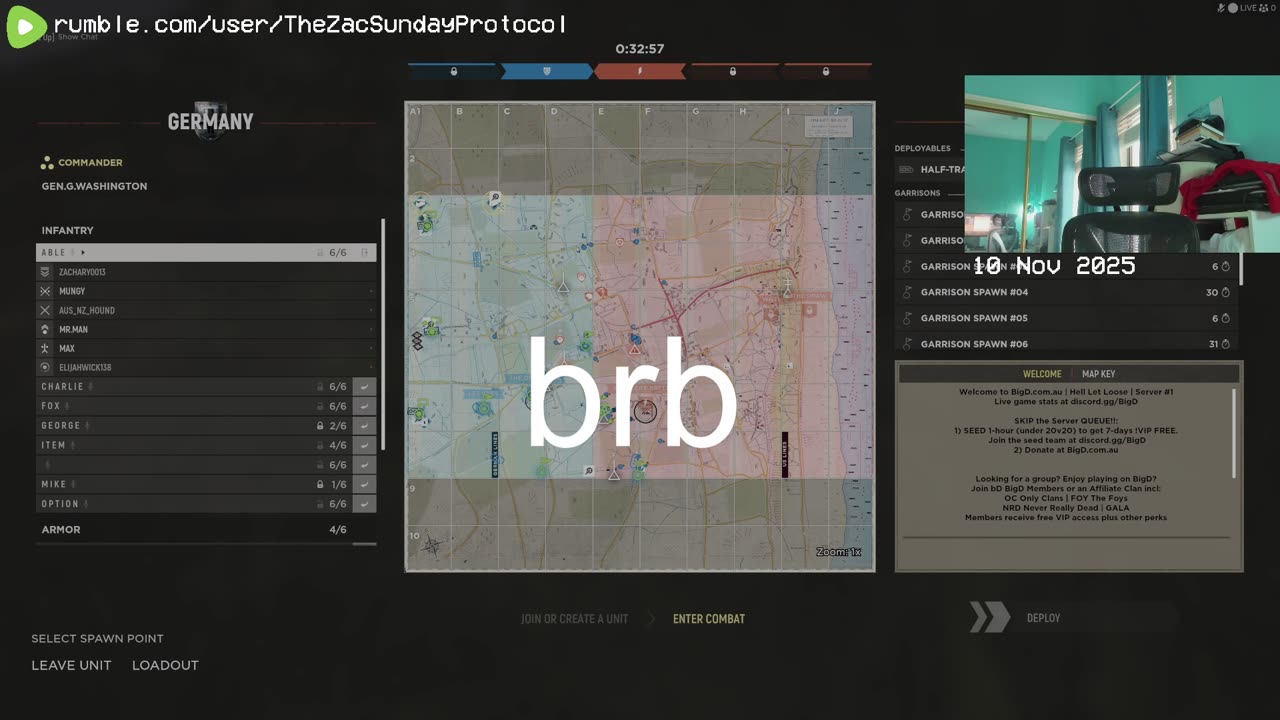Click the join arrow for OPTION unit
Screen dimensions: 1280x720
(365, 504)
